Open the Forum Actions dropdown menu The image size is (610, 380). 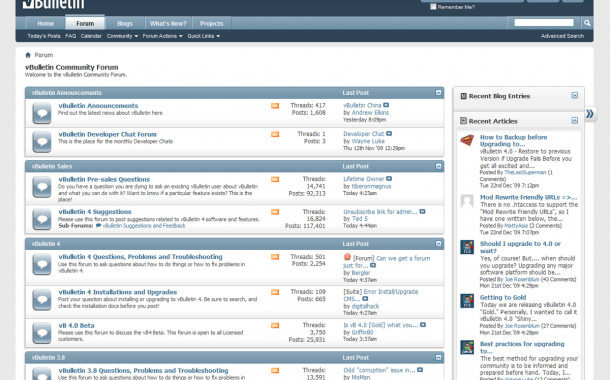(163, 36)
